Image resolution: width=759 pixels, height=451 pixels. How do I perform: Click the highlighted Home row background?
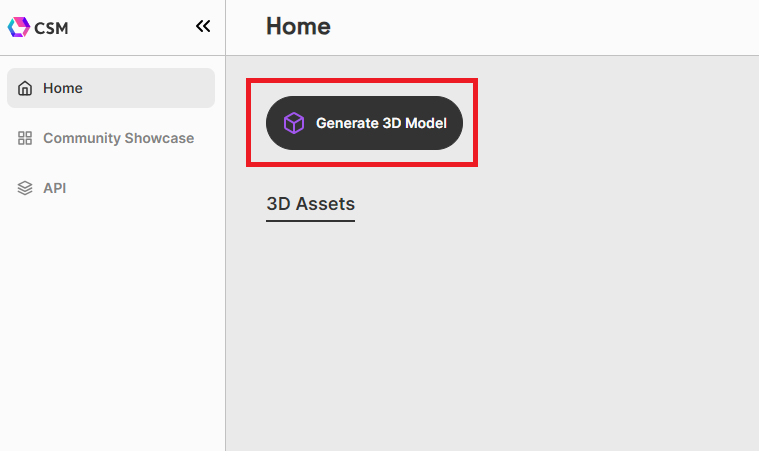[x=160, y=88]
